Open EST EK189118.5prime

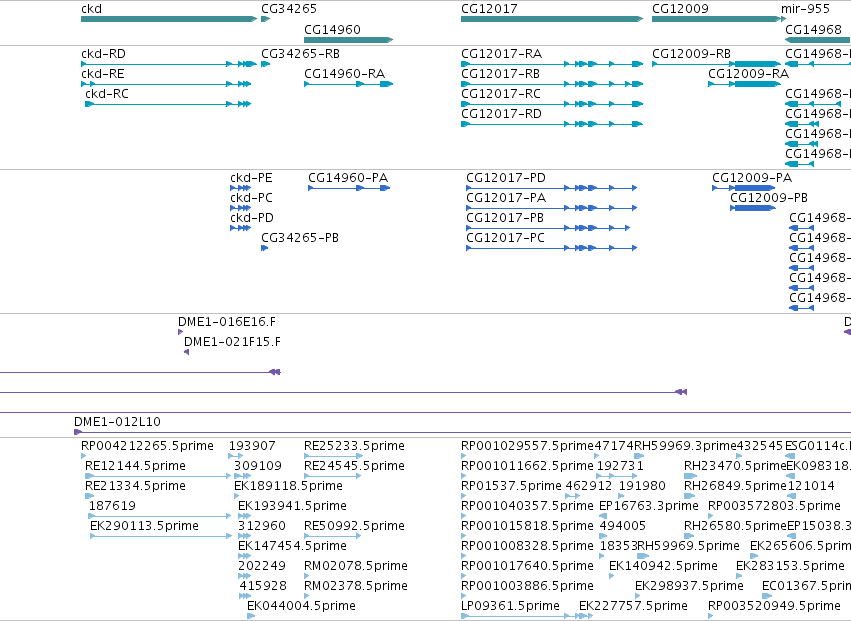coord(288,486)
